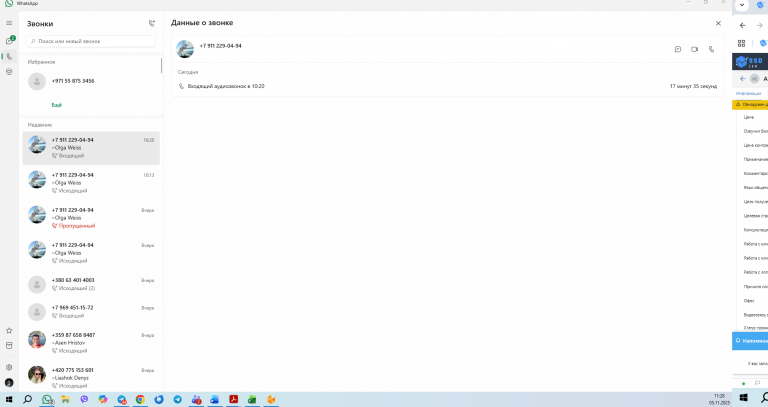This screenshot has height=407, width=768.
Task: Select the Olga Weiss outgoing call at 10:13
Action: pos(91,183)
